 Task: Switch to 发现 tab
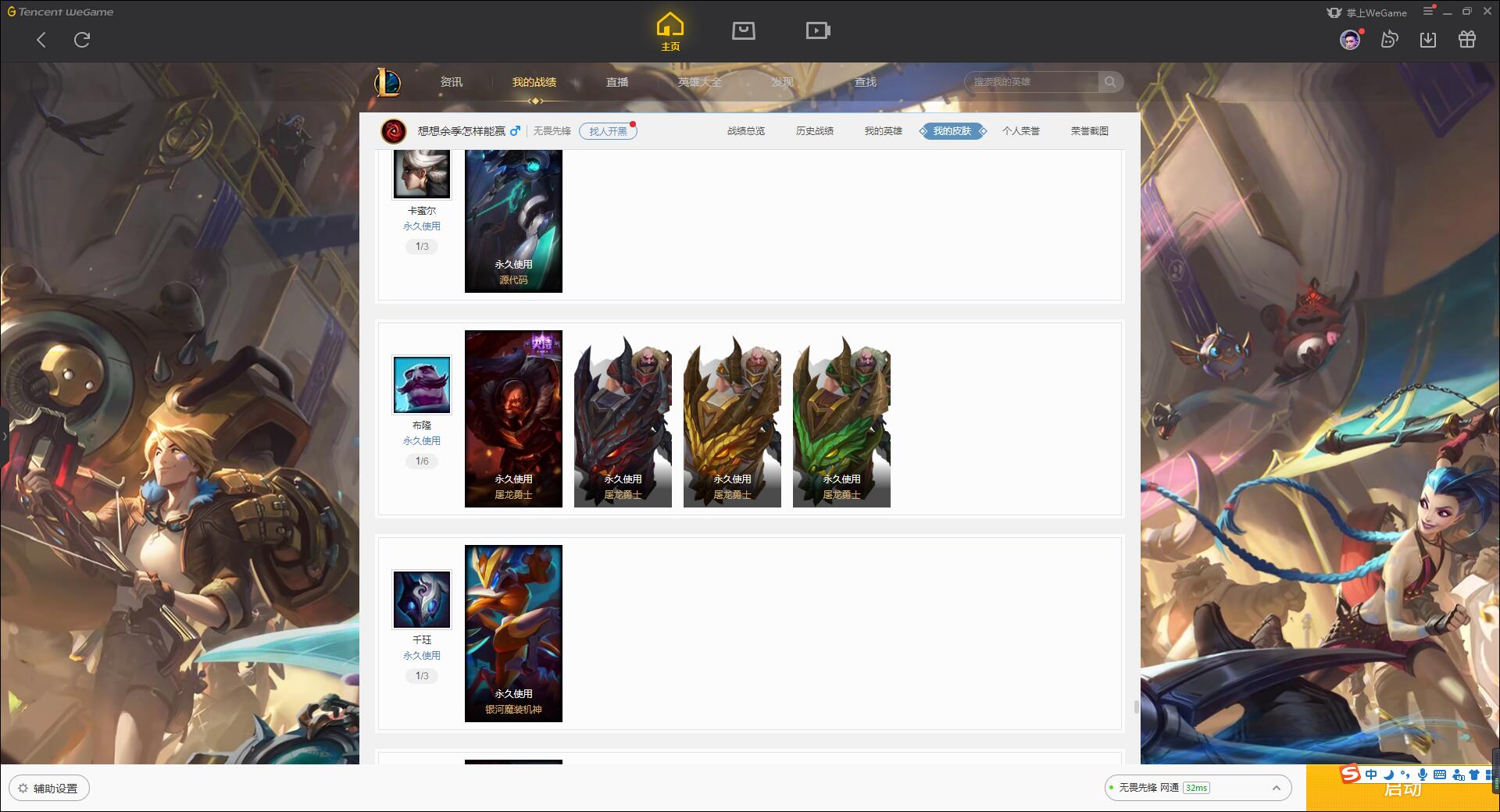click(x=783, y=82)
